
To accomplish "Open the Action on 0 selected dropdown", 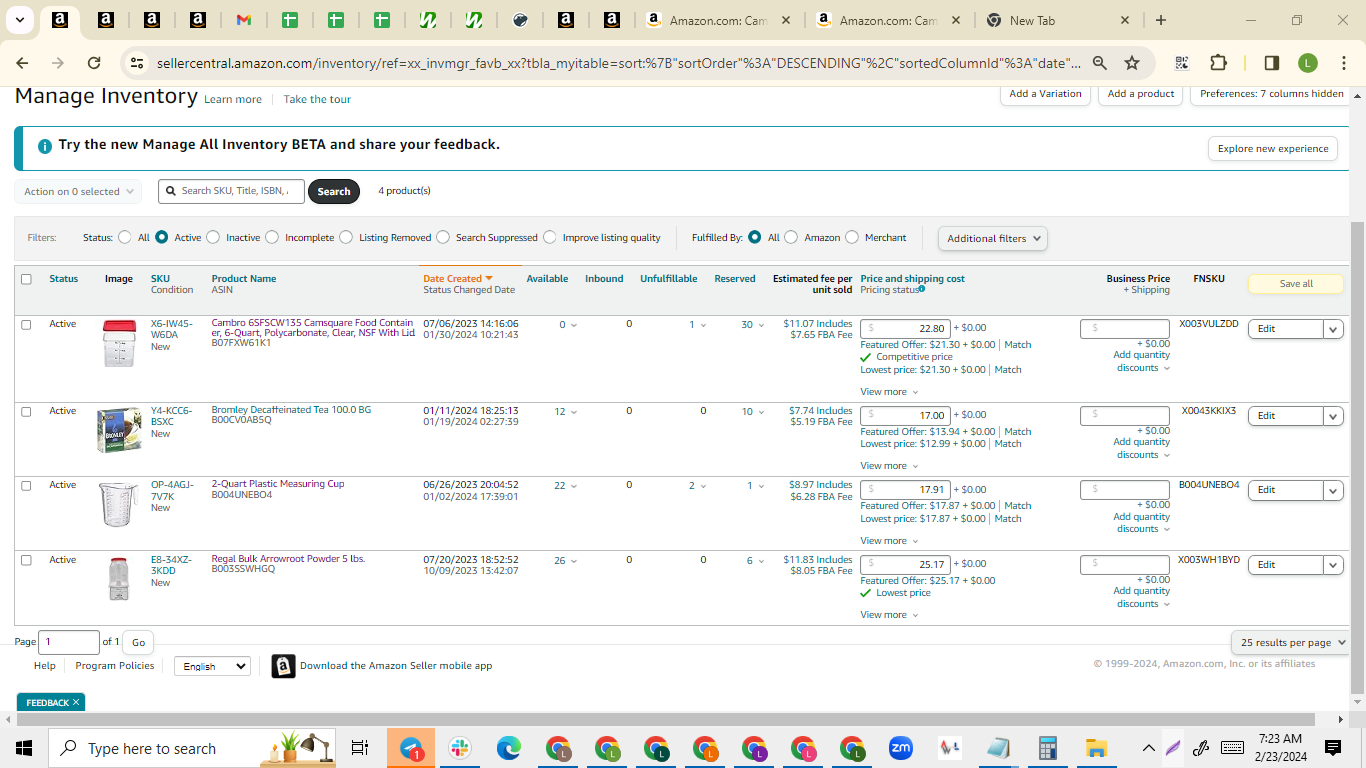I will (78, 191).
